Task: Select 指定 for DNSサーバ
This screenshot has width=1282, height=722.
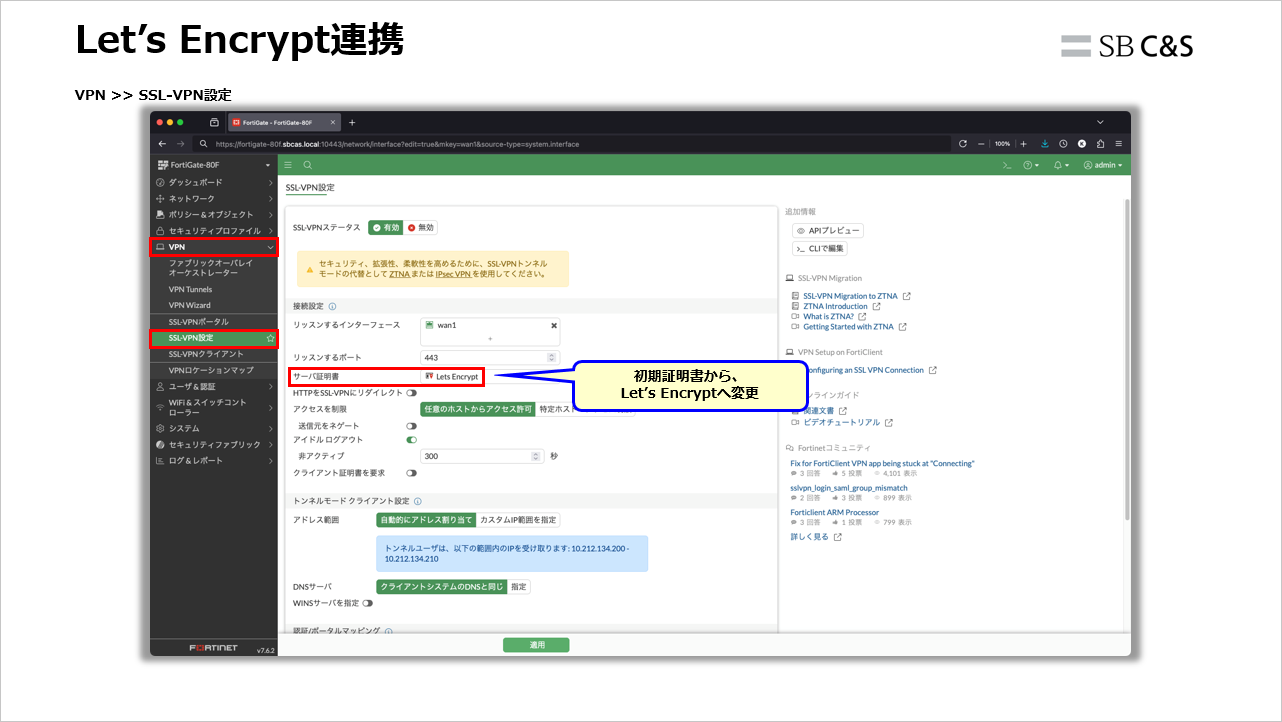Action: tap(518, 587)
